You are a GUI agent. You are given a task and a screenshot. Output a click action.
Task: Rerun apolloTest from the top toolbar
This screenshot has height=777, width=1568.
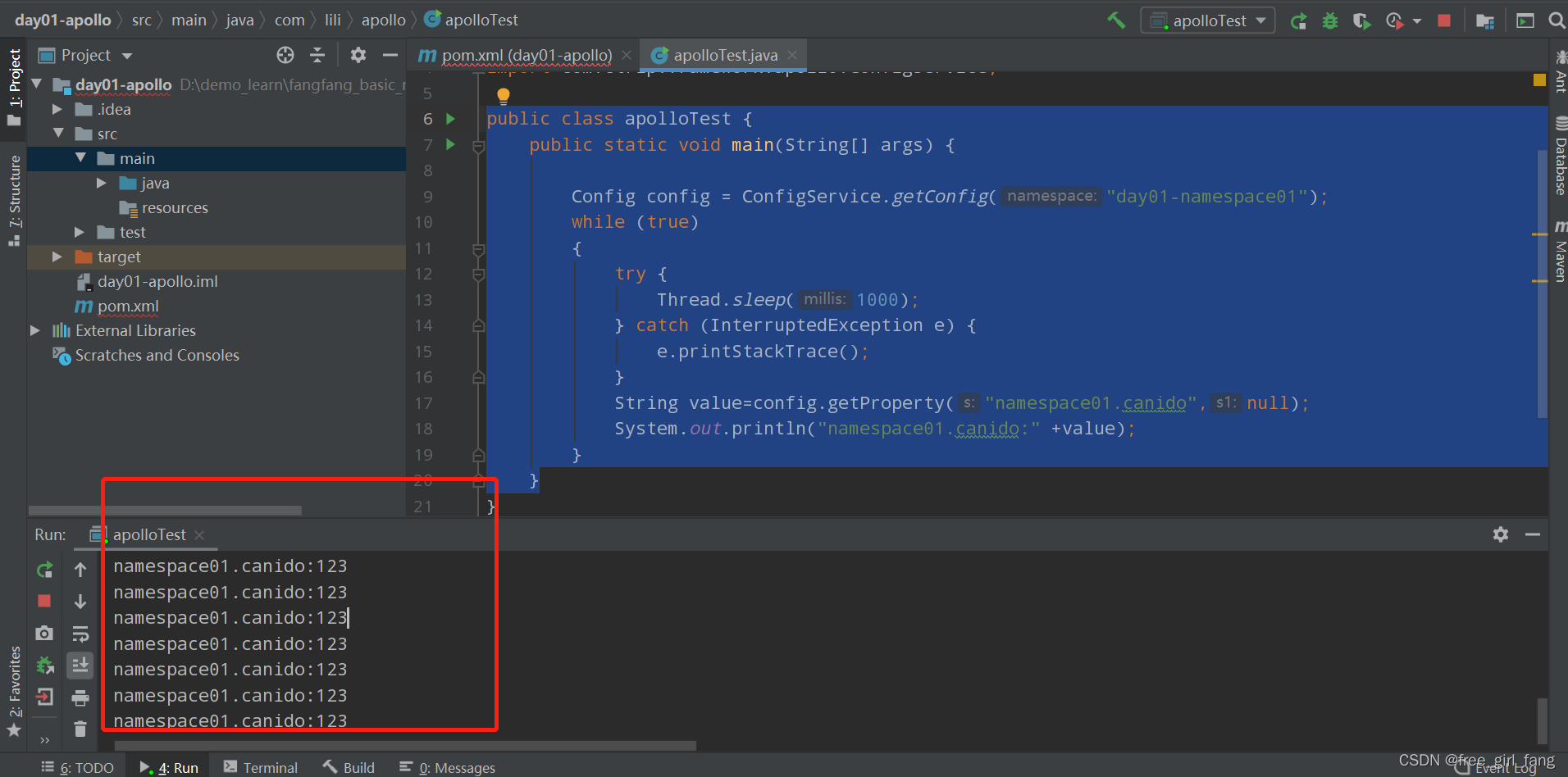click(x=1298, y=20)
